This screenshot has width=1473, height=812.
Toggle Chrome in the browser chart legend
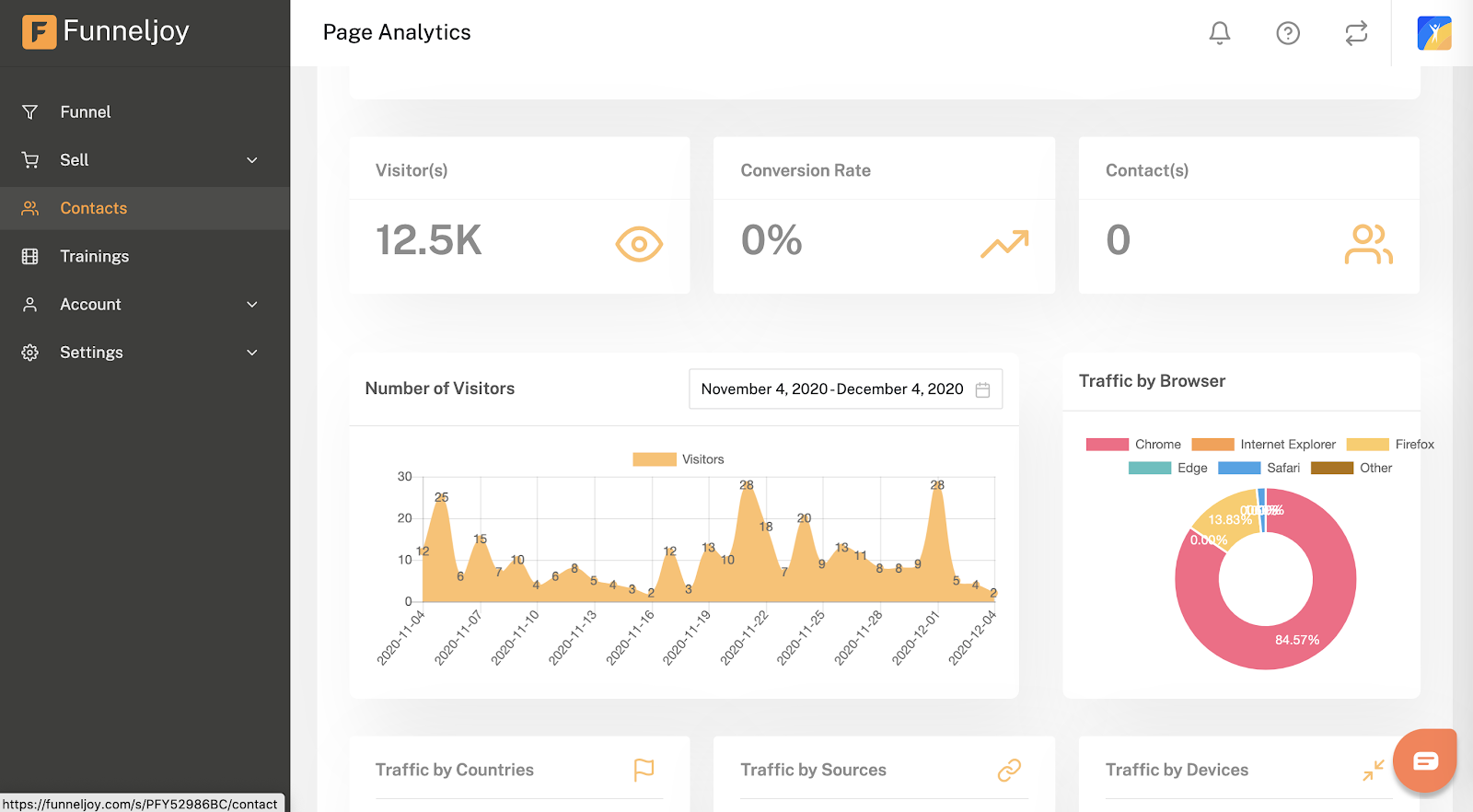pos(1133,445)
